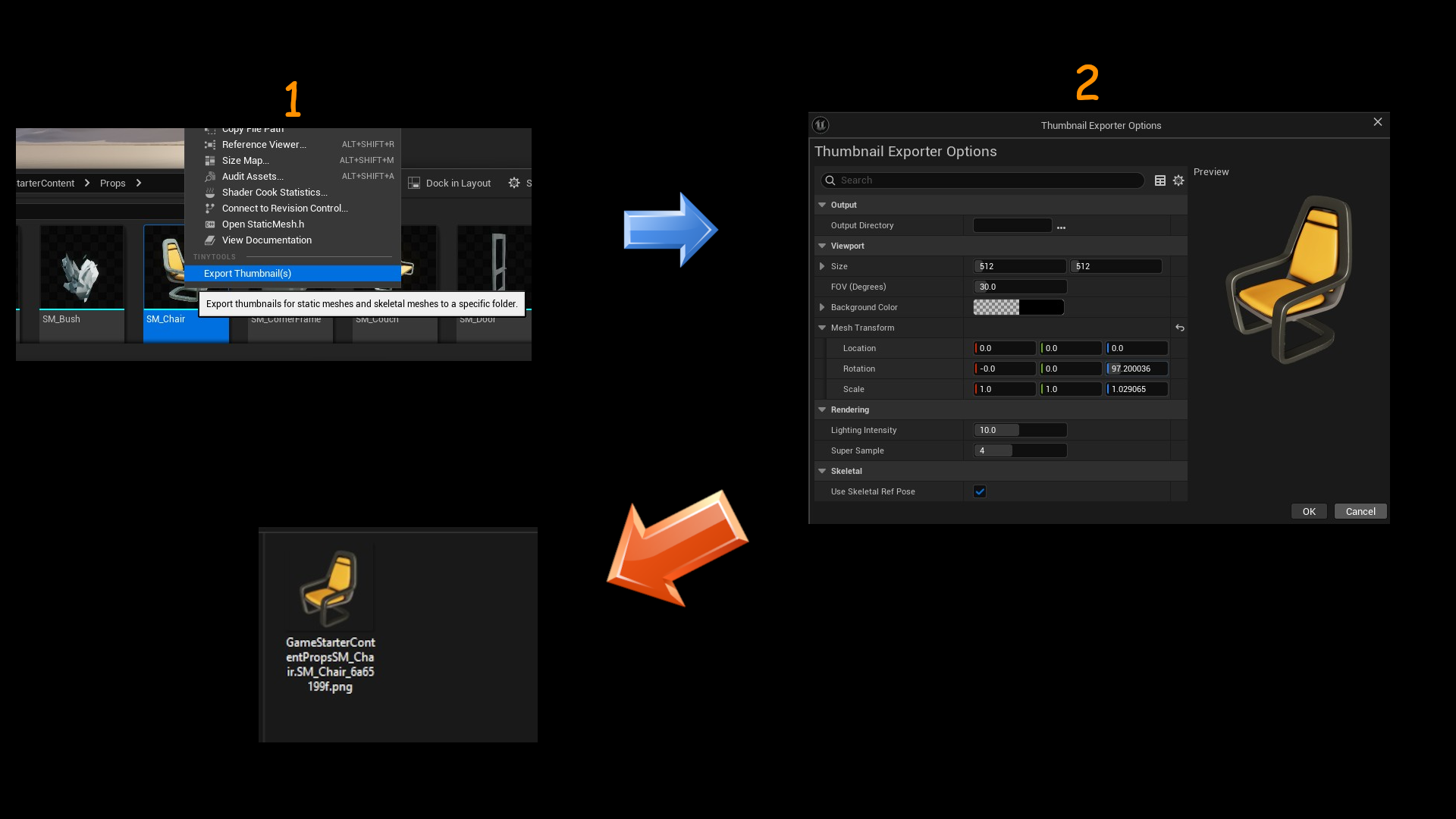This screenshot has width=1456, height=819.
Task: Close Thumbnail Exporter Options window
Action: 1378,123
